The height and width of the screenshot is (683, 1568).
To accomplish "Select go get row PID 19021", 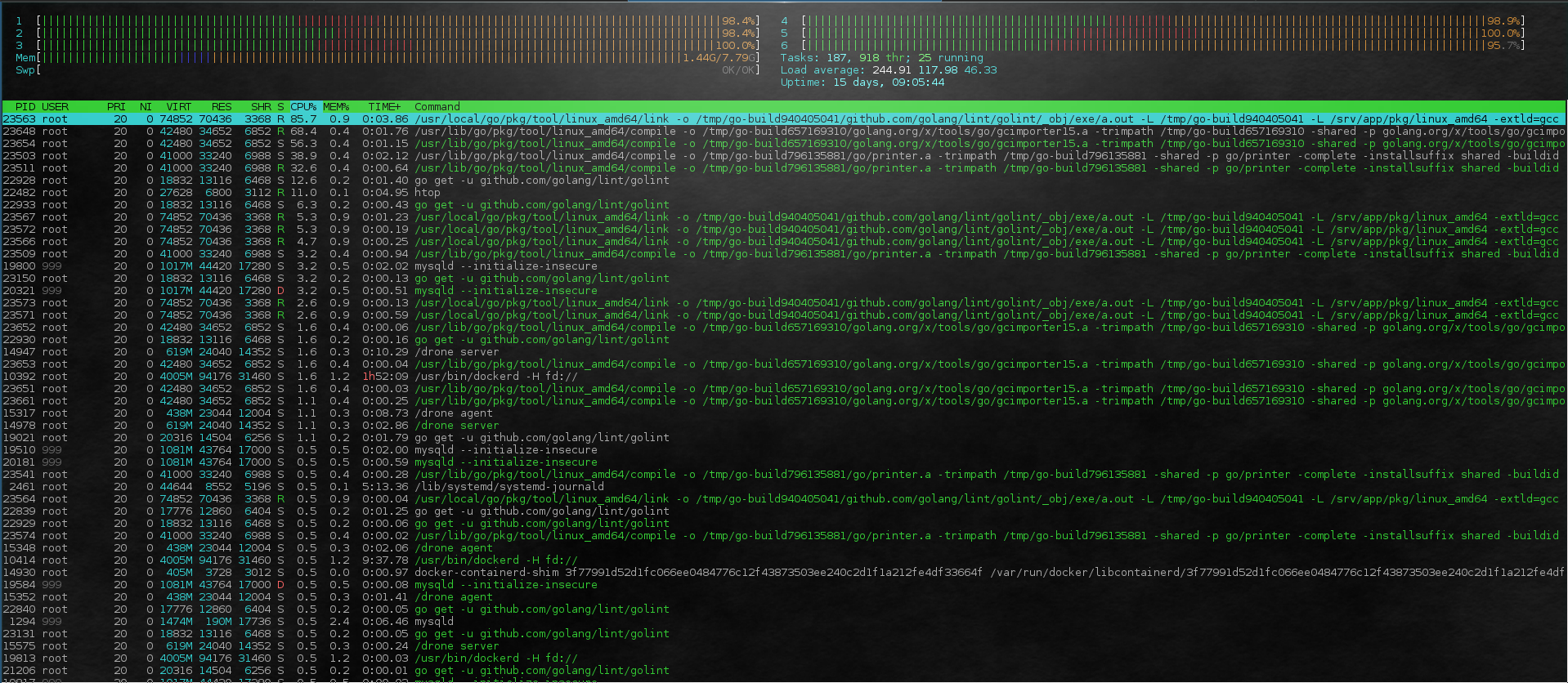I will point(784,438).
